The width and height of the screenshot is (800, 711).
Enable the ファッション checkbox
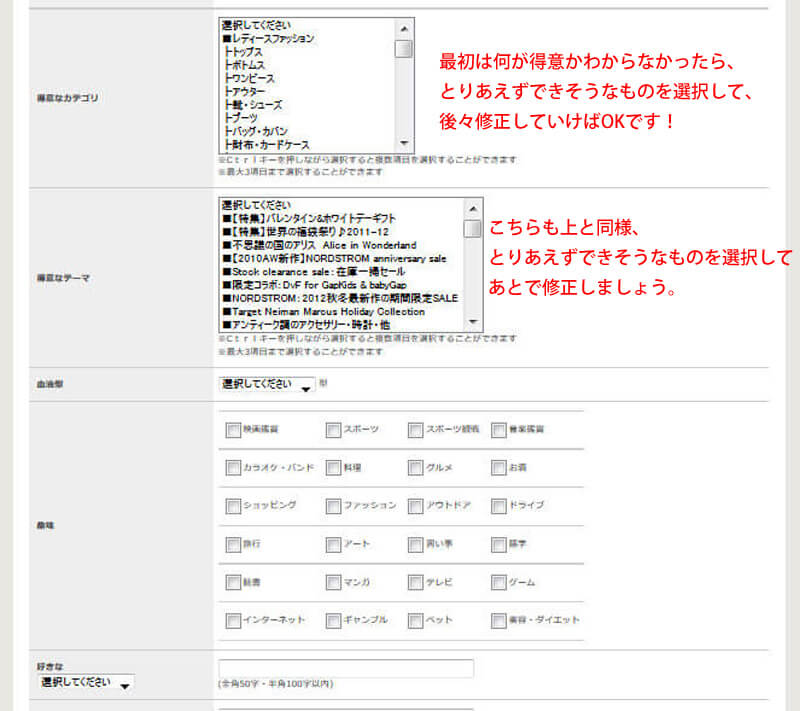pyautogui.click(x=333, y=506)
